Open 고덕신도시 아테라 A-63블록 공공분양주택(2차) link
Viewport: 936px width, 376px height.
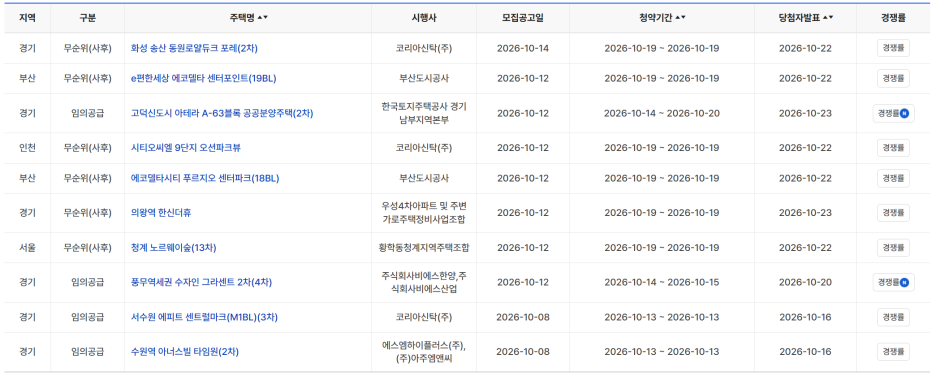[x=222, y=113]
